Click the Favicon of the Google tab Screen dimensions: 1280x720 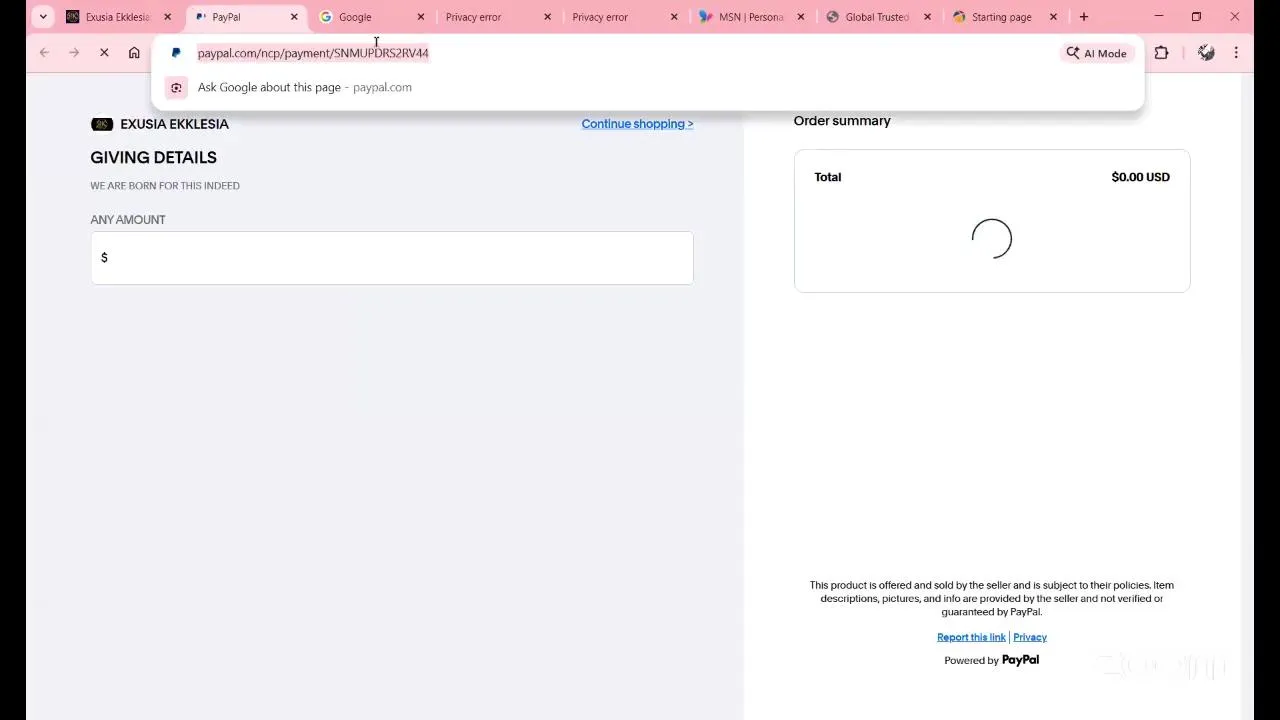click(x=326, y=17)
